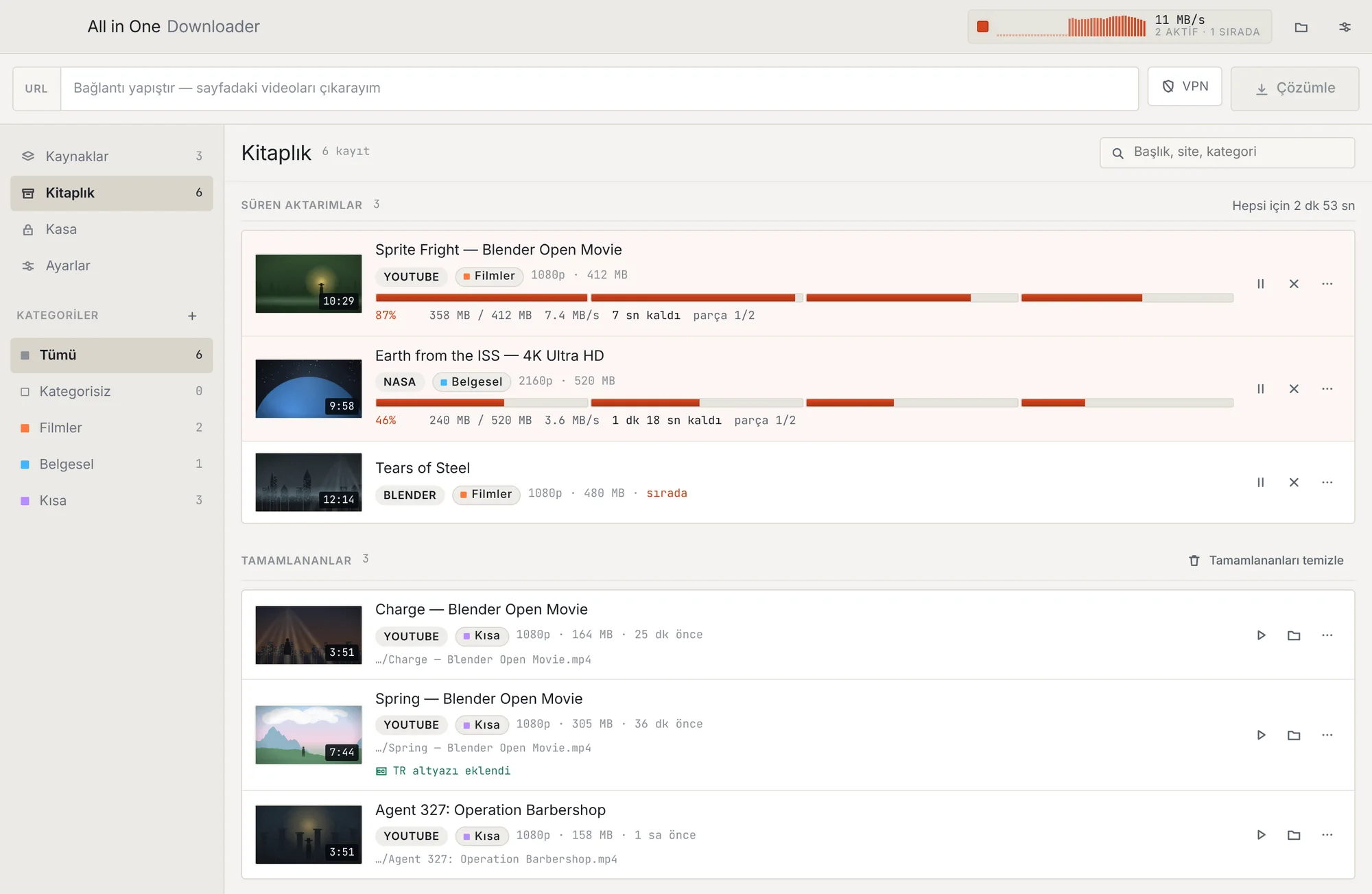1372x894 pixels.
Task: Open more options for Tears of Steel
Action: tap(1327, 482)
